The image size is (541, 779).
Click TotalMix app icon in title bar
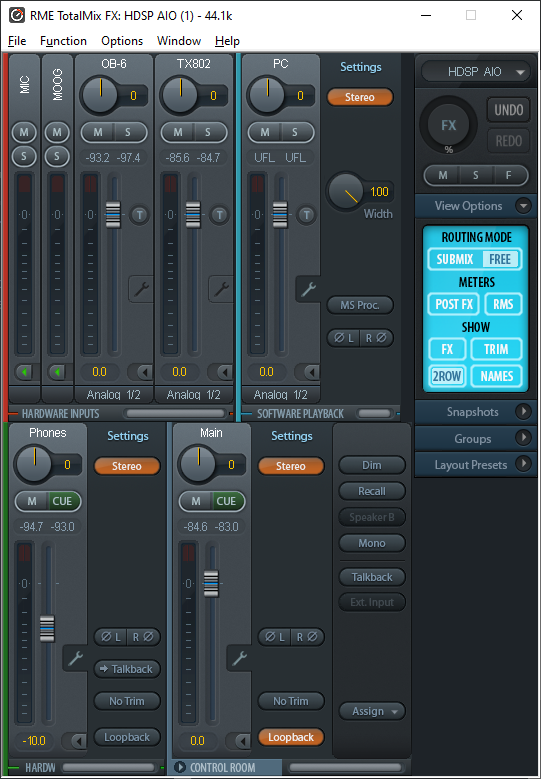pos(16,15)
